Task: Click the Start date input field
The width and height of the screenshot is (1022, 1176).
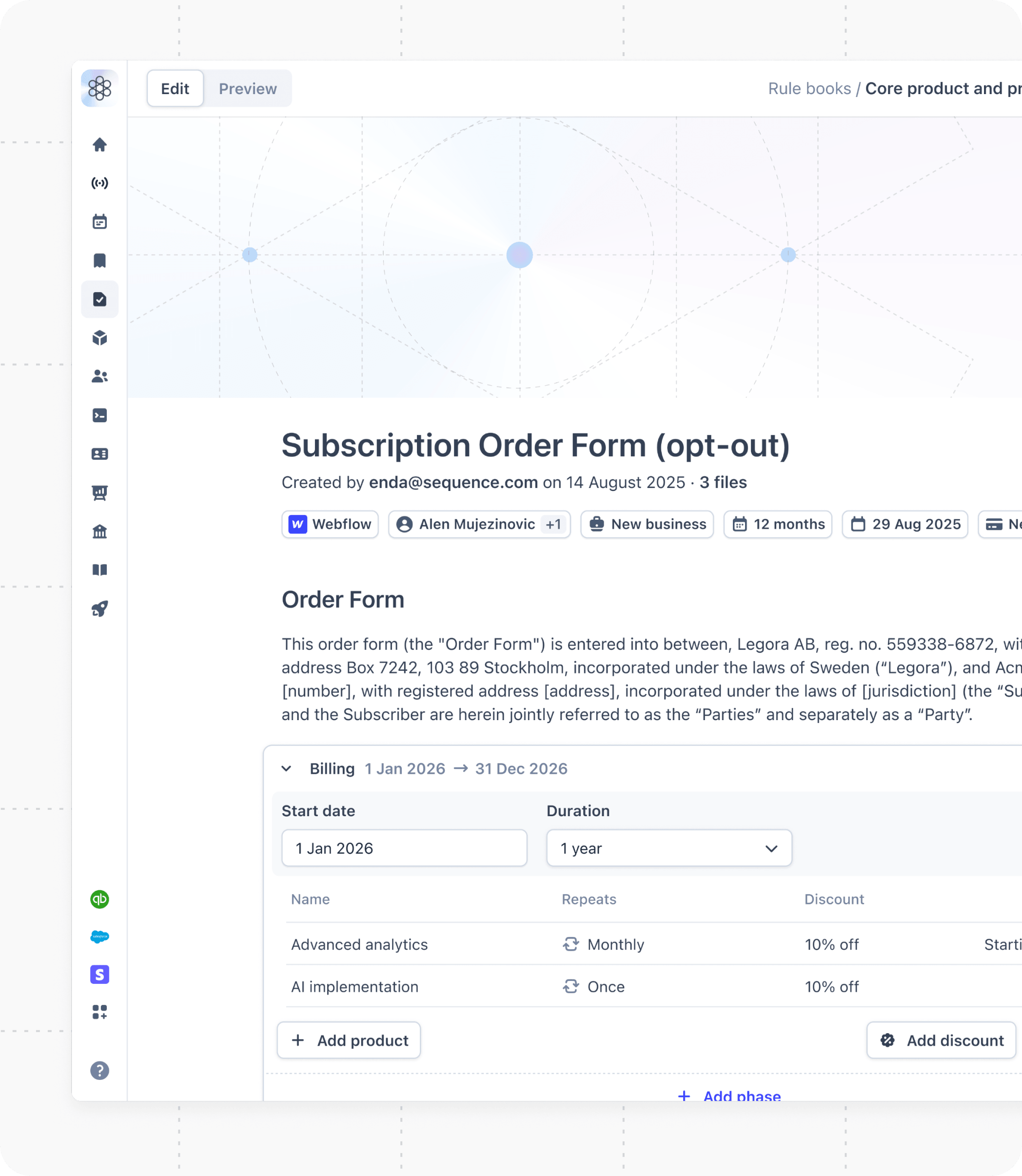Action: (404, 848)
